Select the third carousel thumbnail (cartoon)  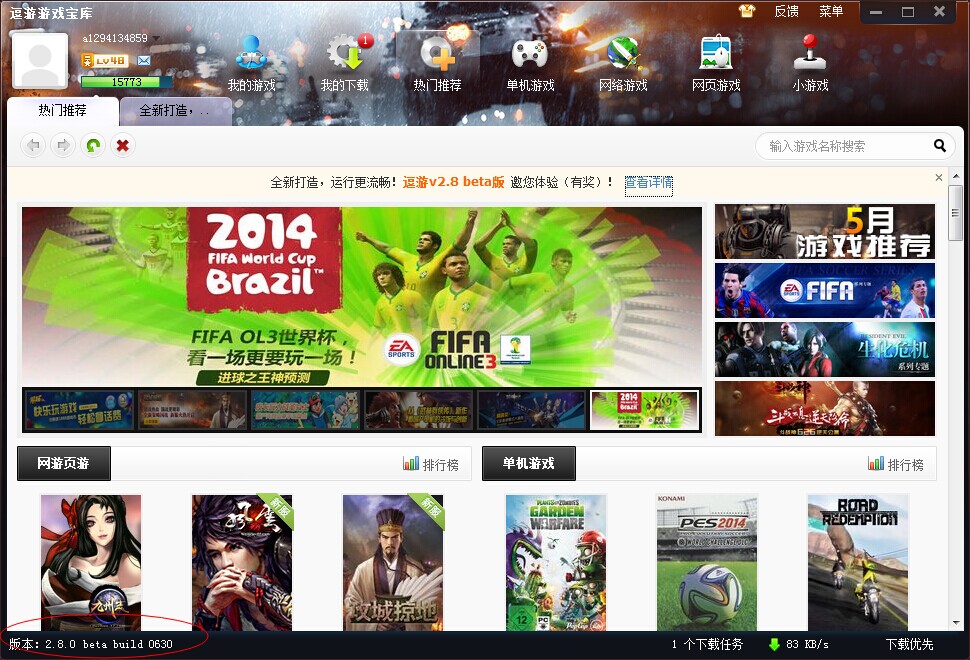(x=305, y=409)
